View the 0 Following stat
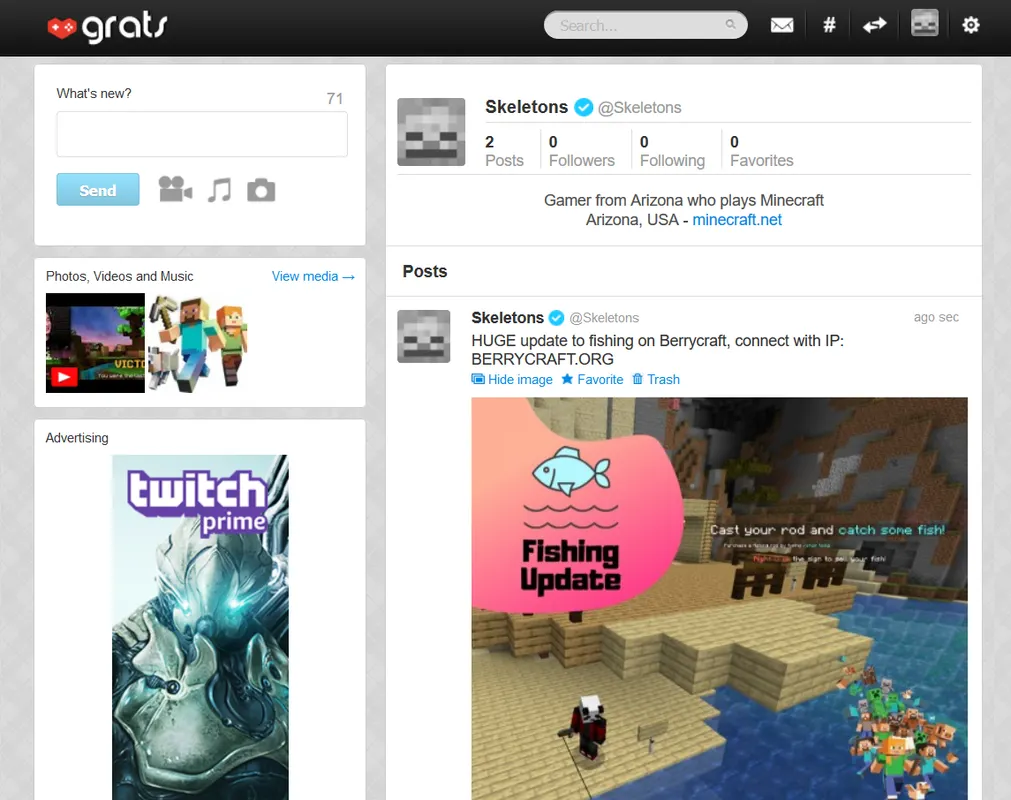Image resolution: width=1011 pixels, height=800 pixels. pyautogui.click(x=672, y=151)
